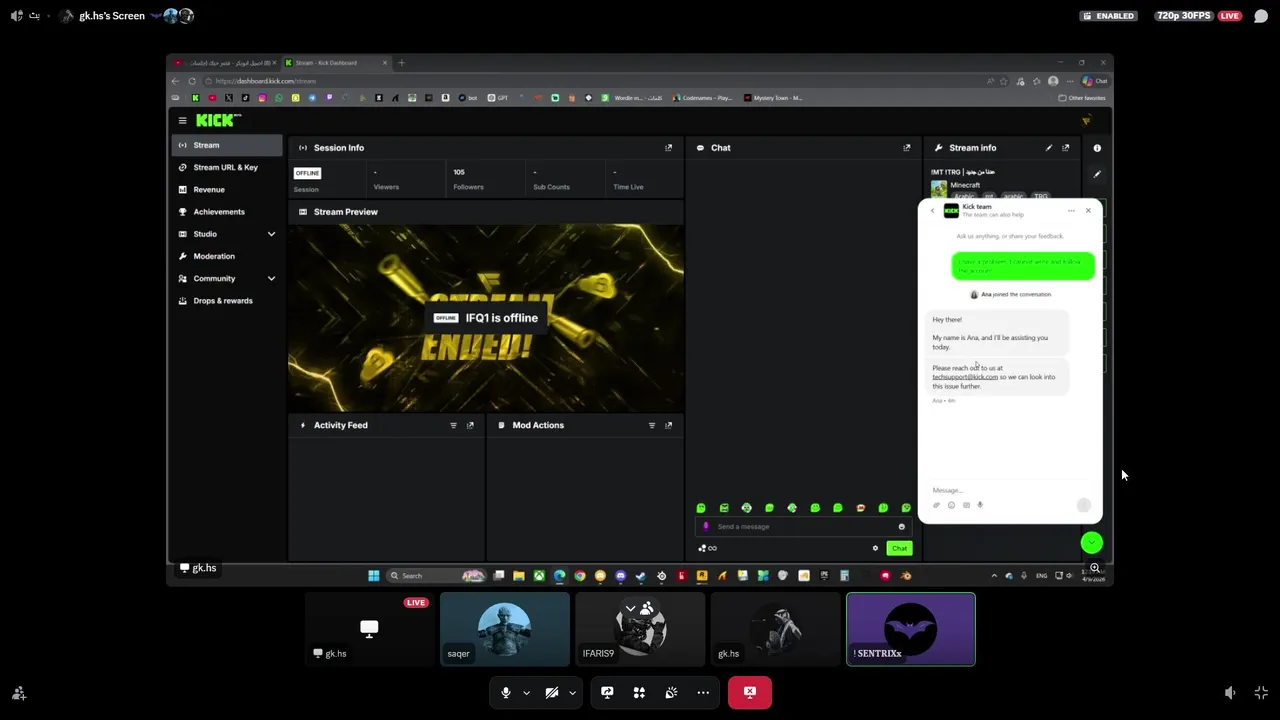
Task: Open the hamburger menu beside the Kick logo
Action: pos(182,120)
